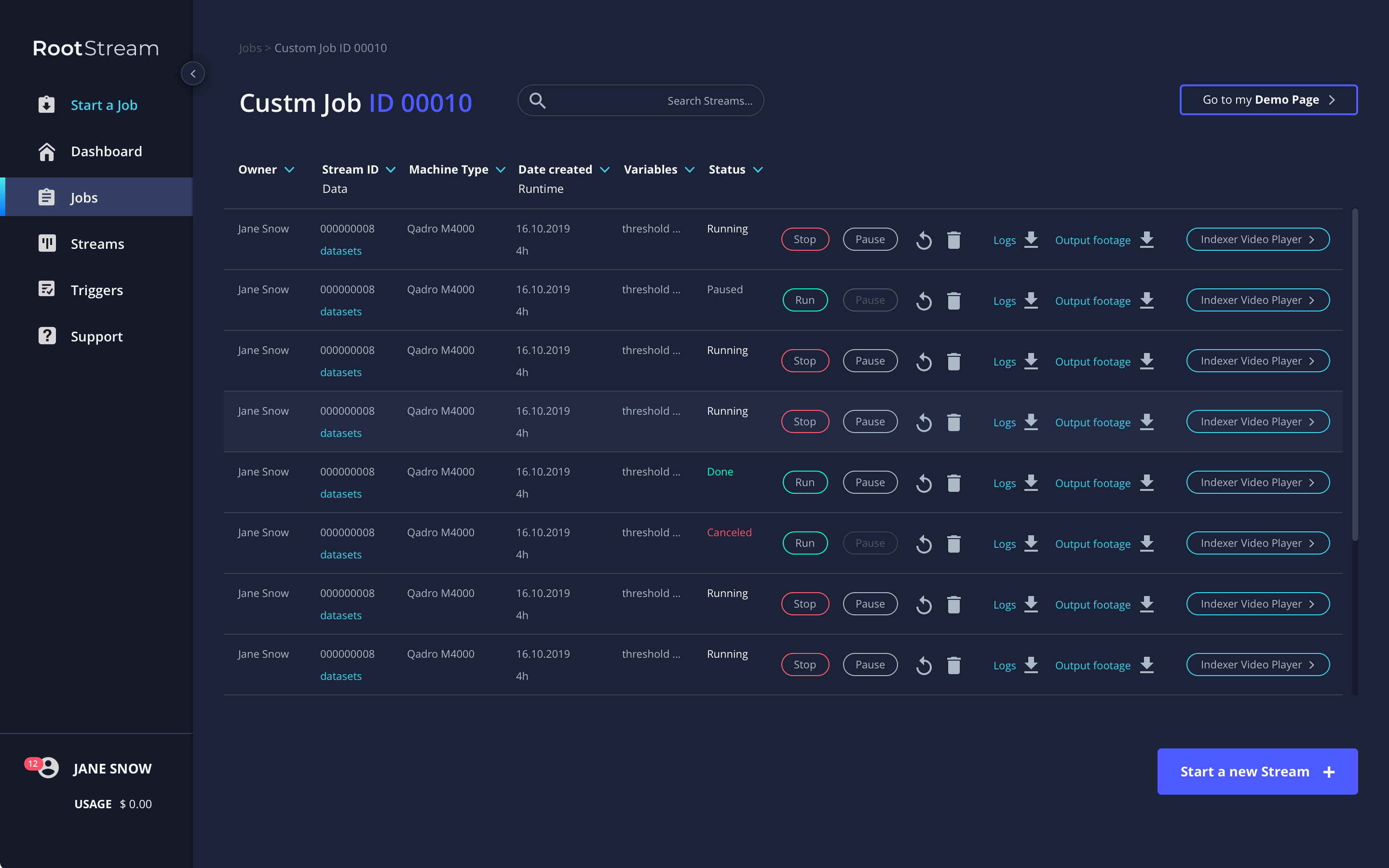Open the Streams sidebar menu item

point(96,244)
